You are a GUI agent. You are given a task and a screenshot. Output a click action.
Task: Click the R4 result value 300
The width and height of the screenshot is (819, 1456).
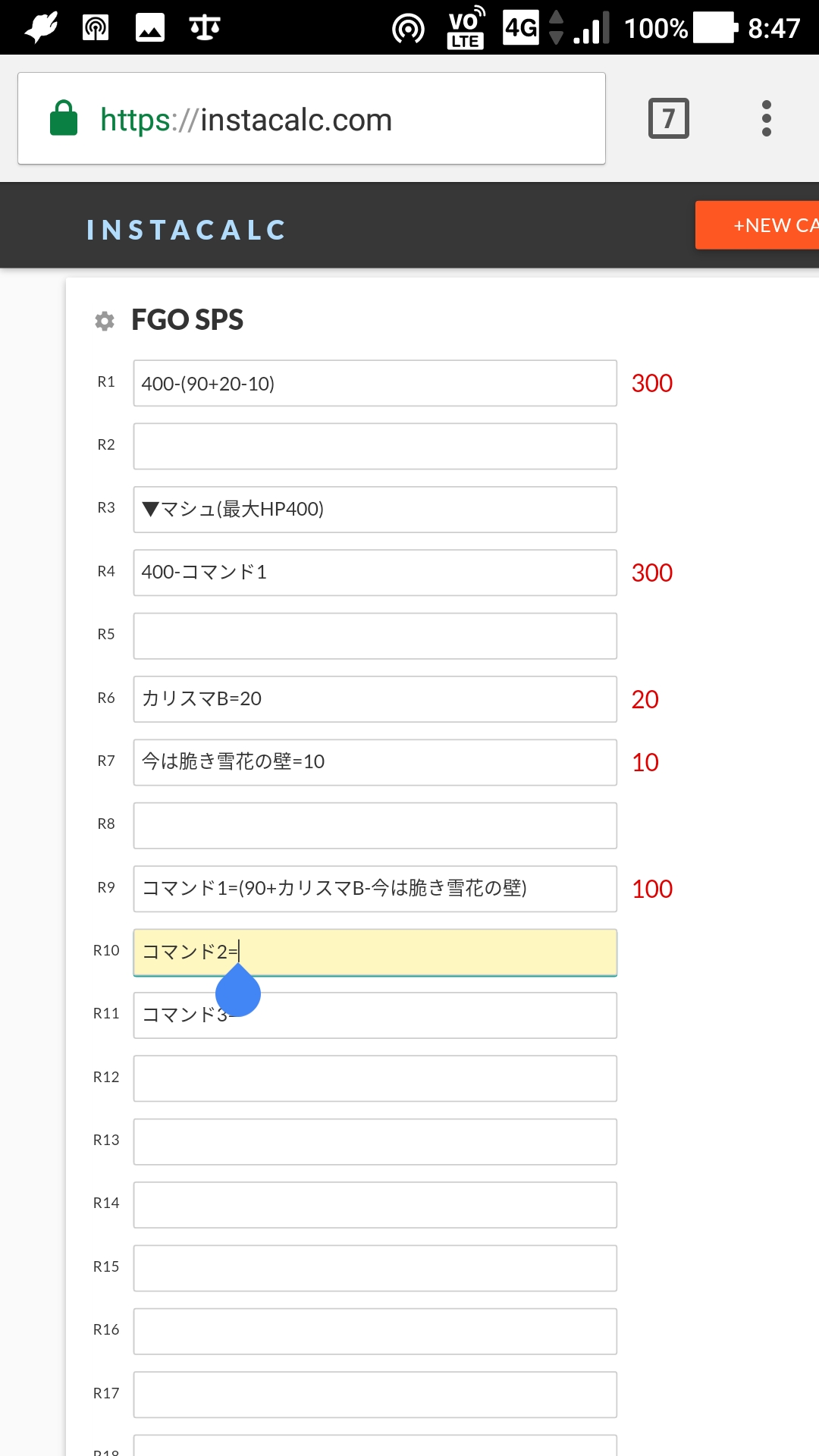point(652,573)
